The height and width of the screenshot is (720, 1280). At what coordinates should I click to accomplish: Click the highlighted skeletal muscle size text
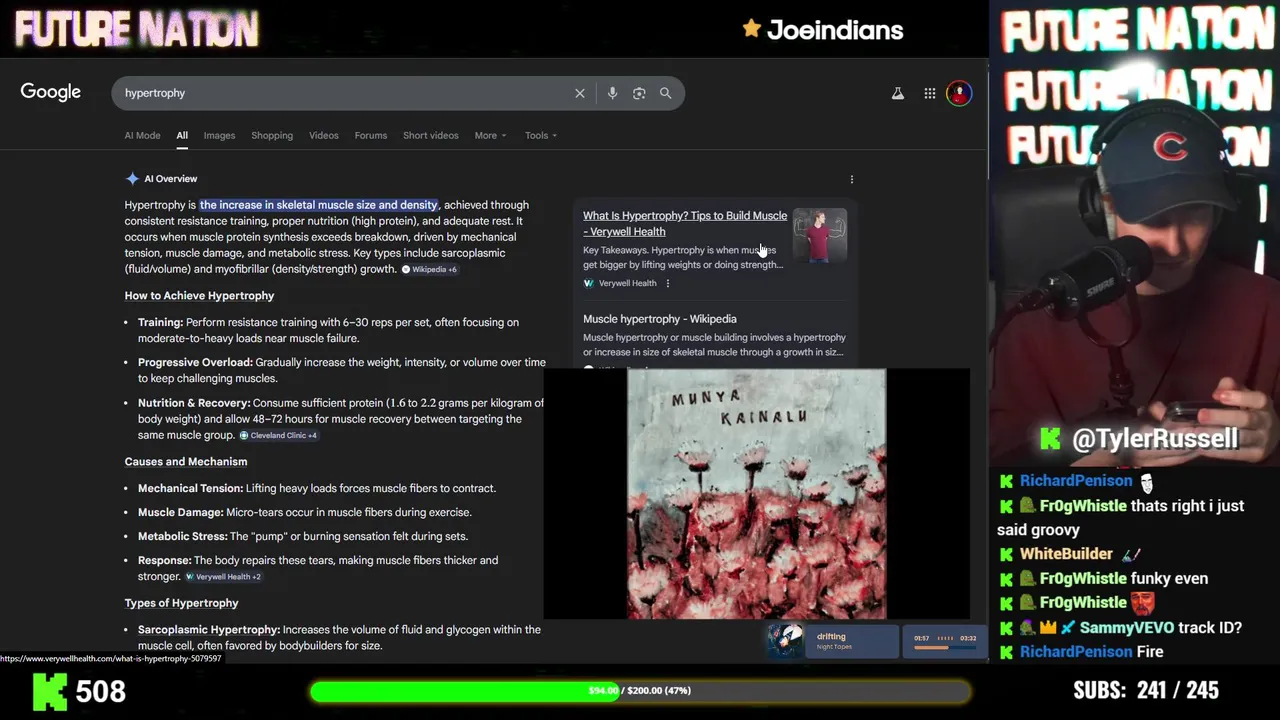click(x=319, y=205)
